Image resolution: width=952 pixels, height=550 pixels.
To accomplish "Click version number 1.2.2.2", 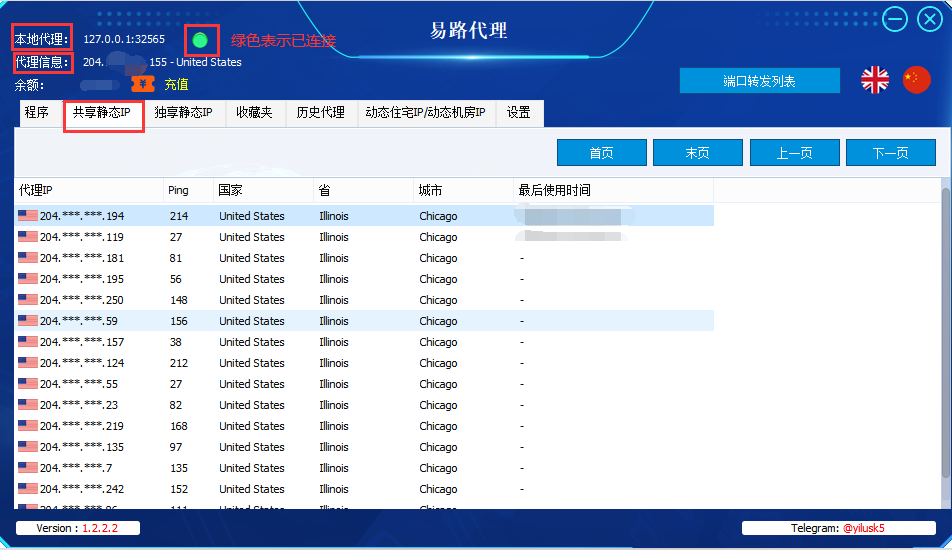I will [x=100, y=528].
